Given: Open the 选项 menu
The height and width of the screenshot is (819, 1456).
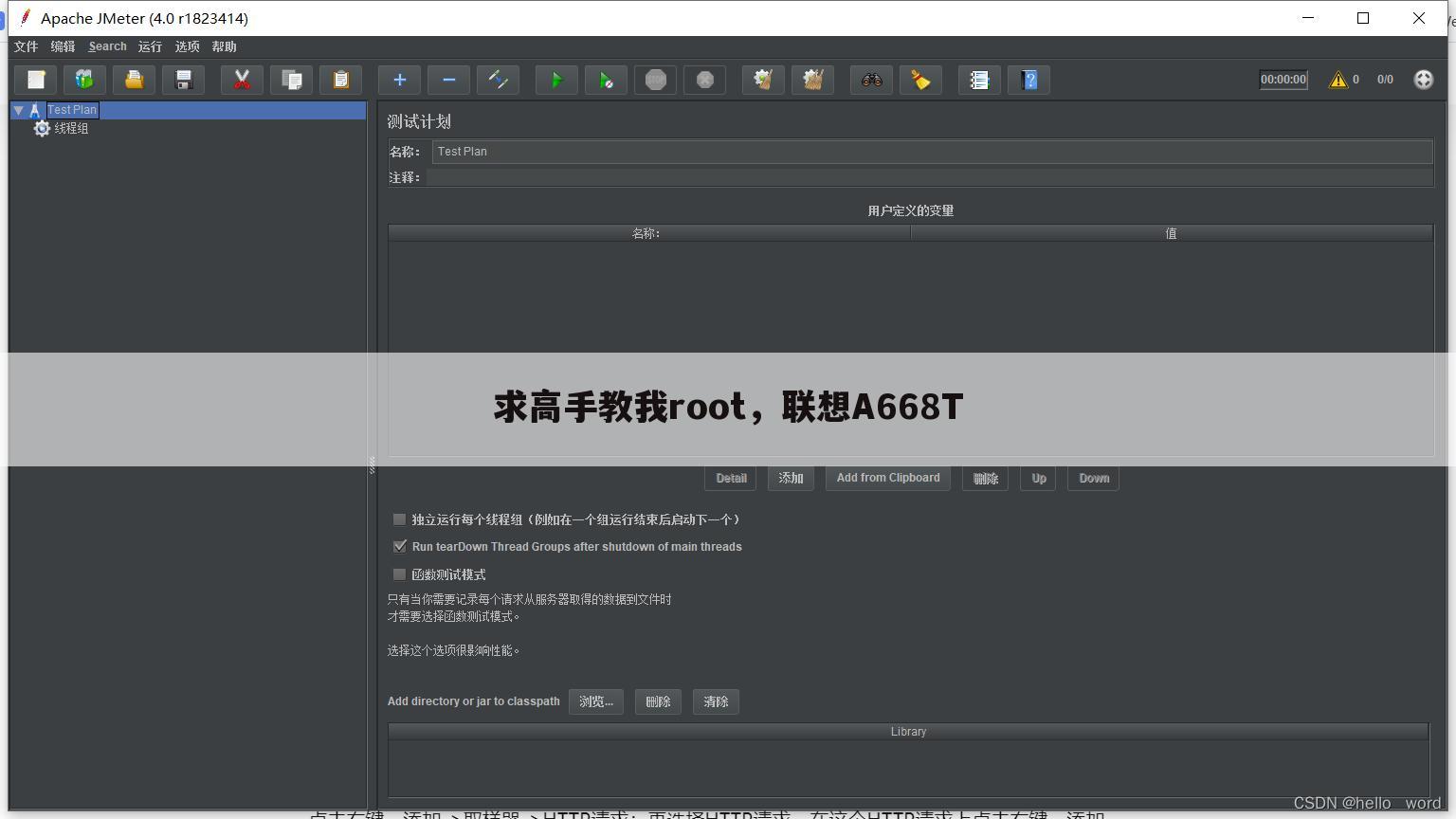Looking at the screenshot, I should click(187, 46).
